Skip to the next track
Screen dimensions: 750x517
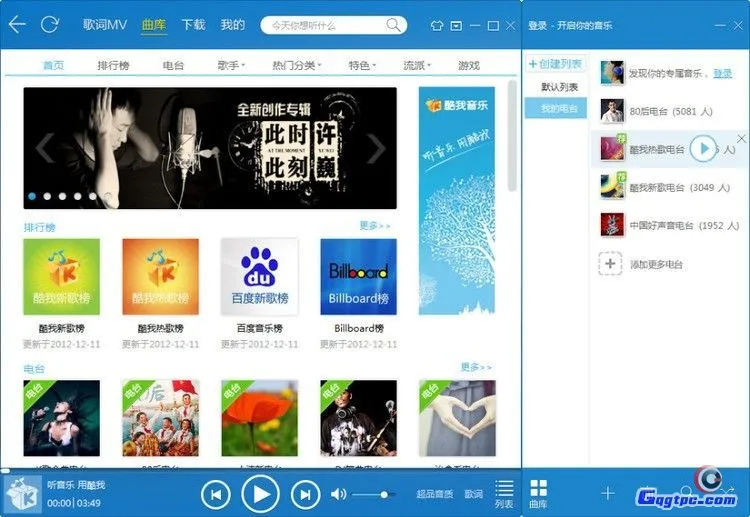point(304,493)
